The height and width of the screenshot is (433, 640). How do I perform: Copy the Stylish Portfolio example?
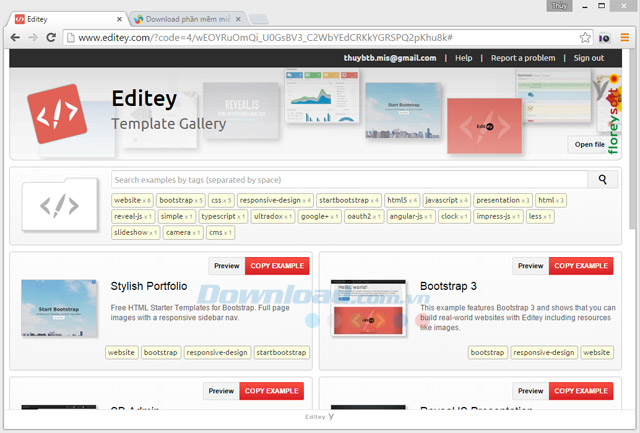click(x=277, y=266)
